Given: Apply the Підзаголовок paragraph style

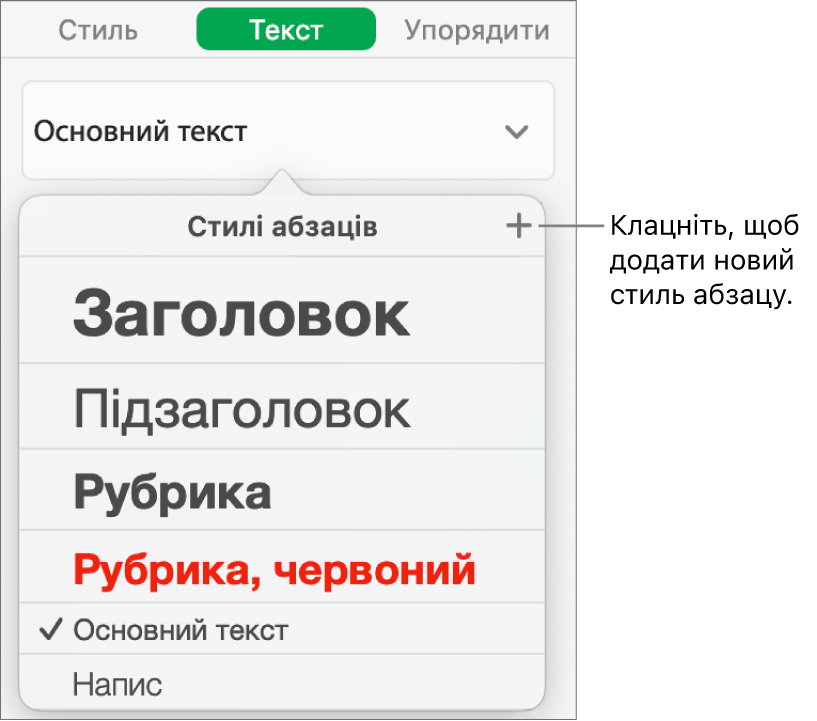Looking at the screenshot, I should (282, 406).
